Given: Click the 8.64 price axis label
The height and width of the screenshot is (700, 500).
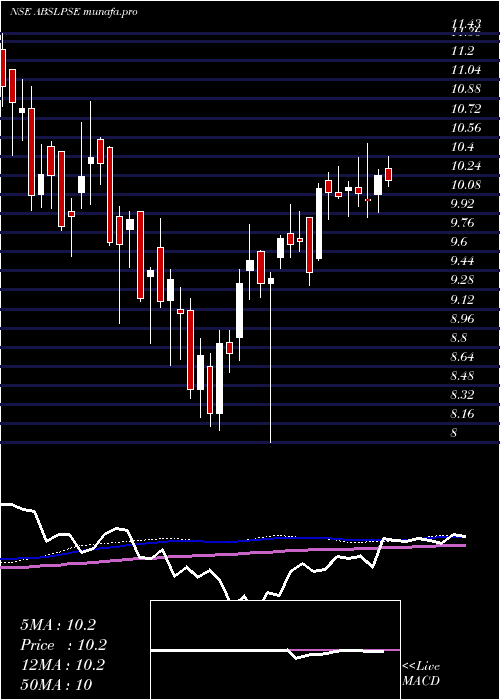Looking at the screenshot, I should tap(463, 357).
